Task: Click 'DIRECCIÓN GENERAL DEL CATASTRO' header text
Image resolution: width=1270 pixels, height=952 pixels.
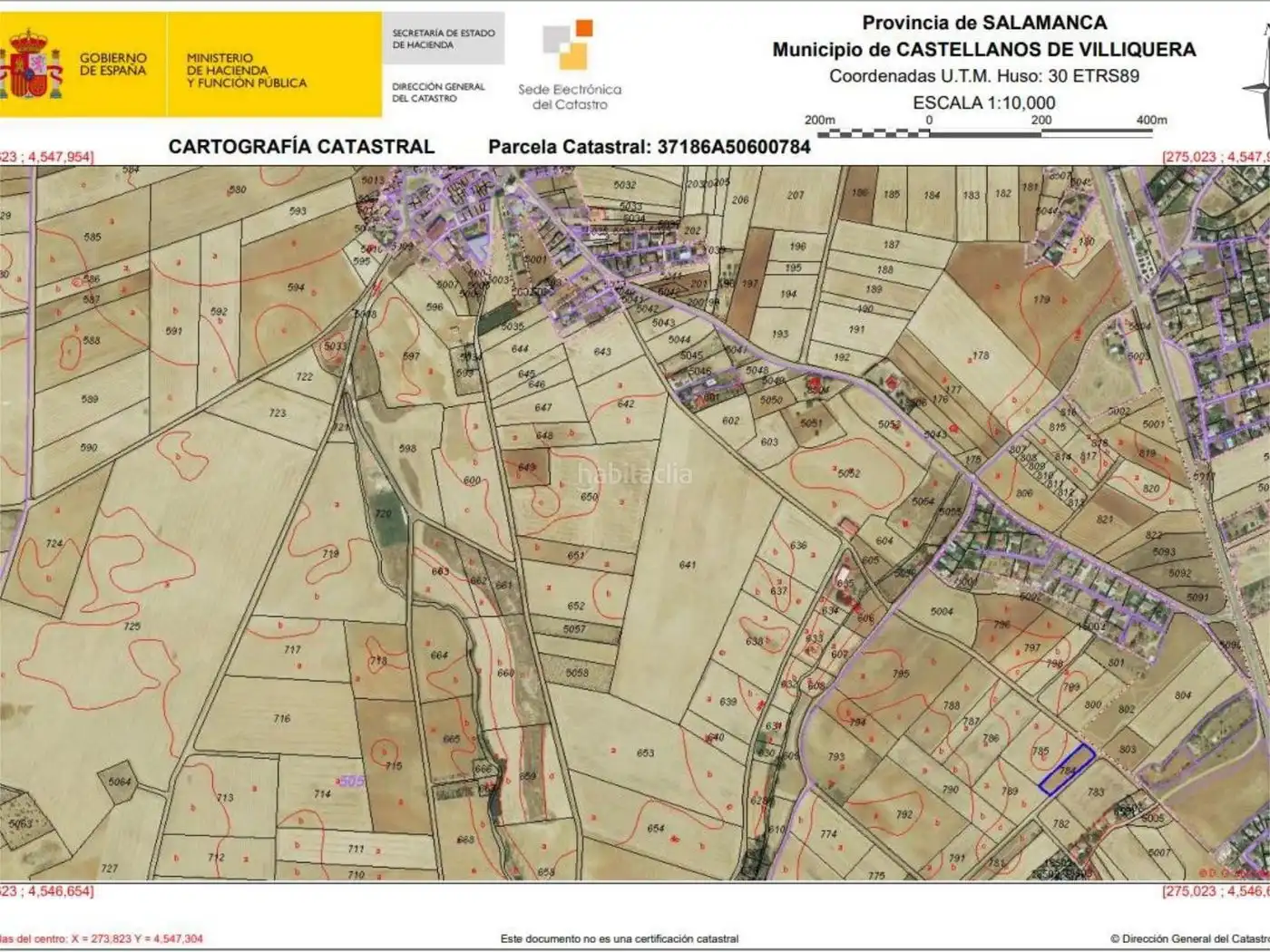Action: click(438, 92)
